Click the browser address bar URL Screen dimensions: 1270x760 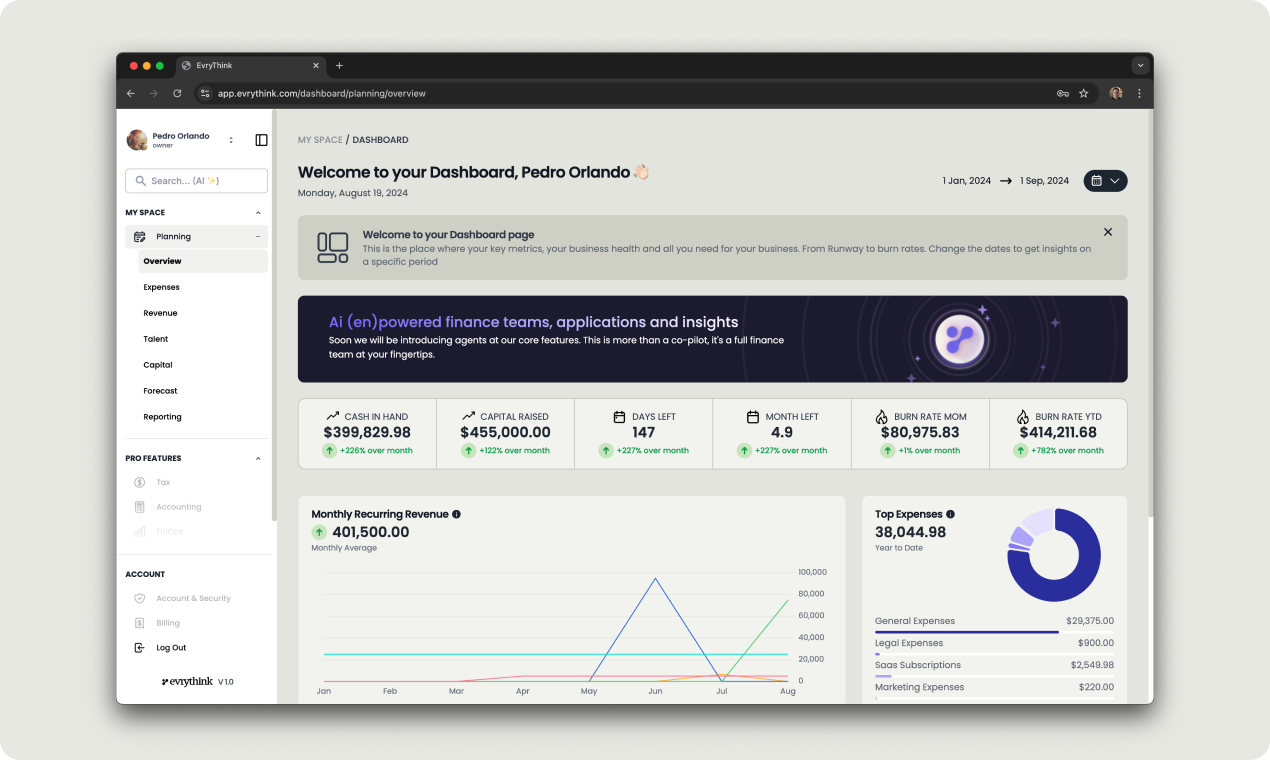[322, 93]
